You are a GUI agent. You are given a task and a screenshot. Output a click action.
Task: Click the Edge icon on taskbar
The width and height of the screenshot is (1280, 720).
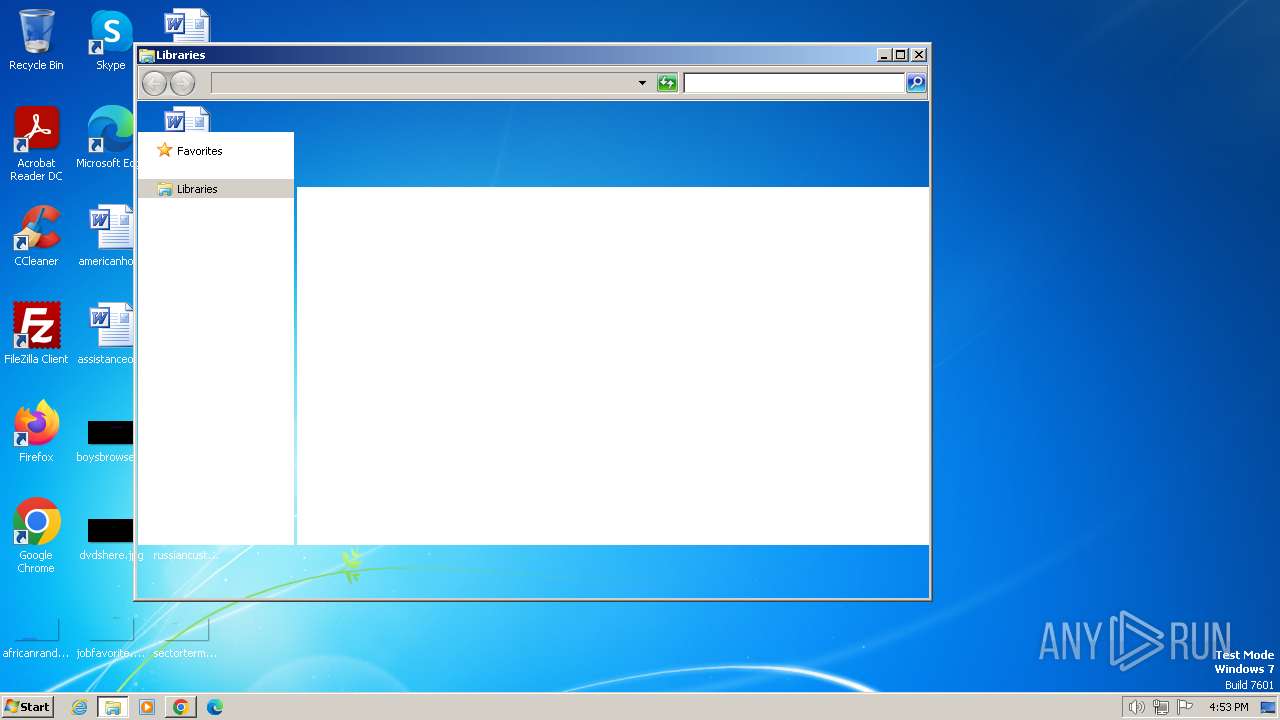click(215, 707)
